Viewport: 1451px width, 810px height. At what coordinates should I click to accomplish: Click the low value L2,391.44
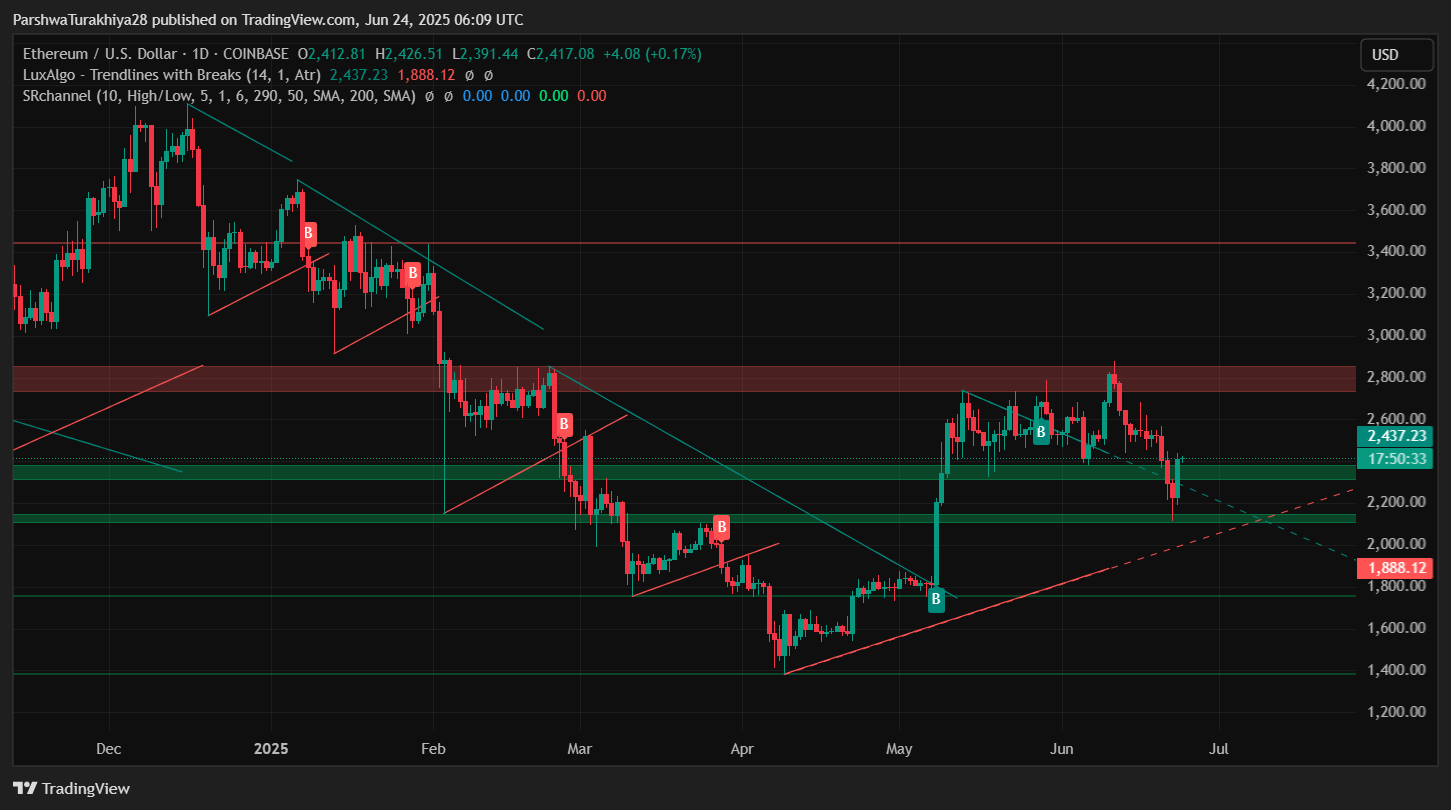click(x=485, y=53)
